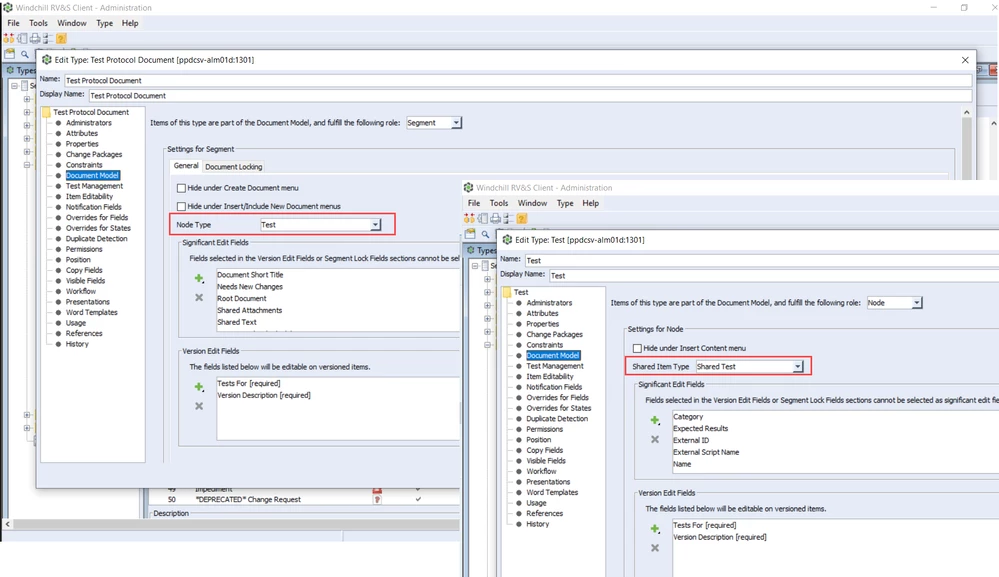Select Root Document in the Significant Edit Fields list
999x577 pixels.
(x=242, y=298)
